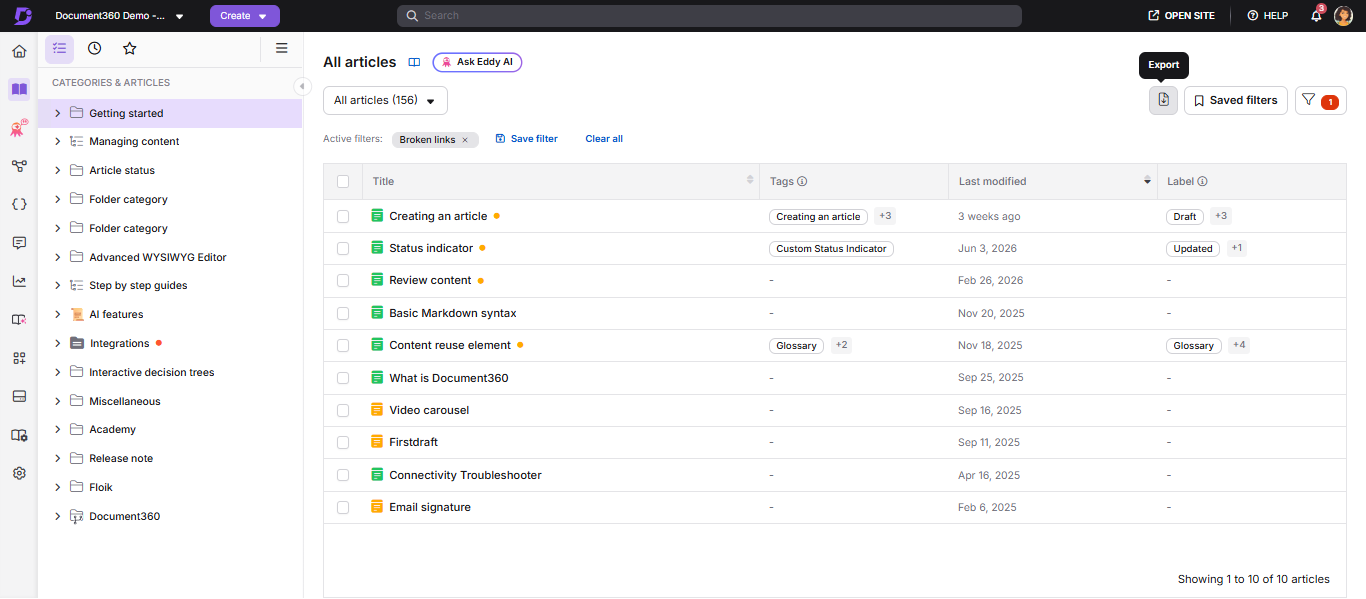Check the Video carousel row
Viewport: 1366px width, 599px height.
[x=343, y=410]
